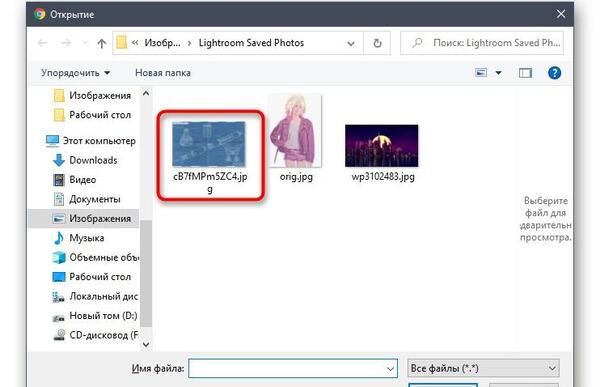Screen dimensions: 600x387
Task: Select the Изобр... breadcrumb segment
Action: (x=162, y=43)
